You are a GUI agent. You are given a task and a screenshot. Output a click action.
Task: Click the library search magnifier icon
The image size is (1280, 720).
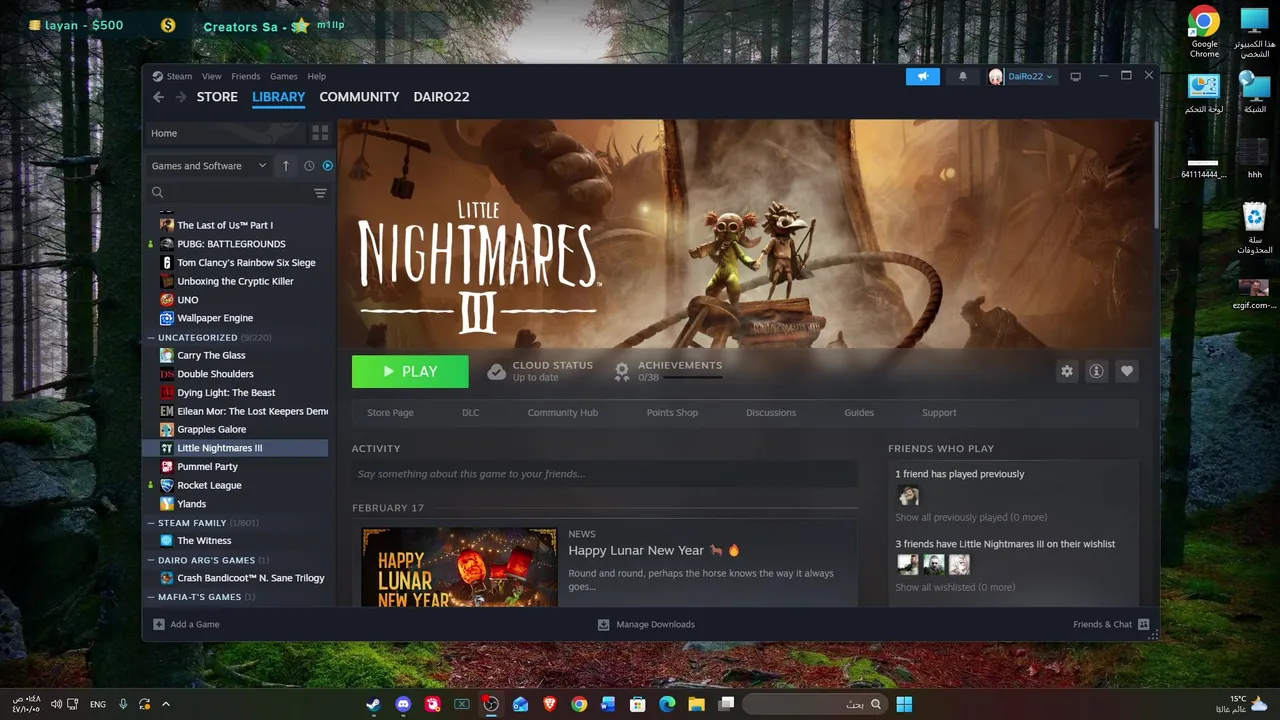pos(158,193)
